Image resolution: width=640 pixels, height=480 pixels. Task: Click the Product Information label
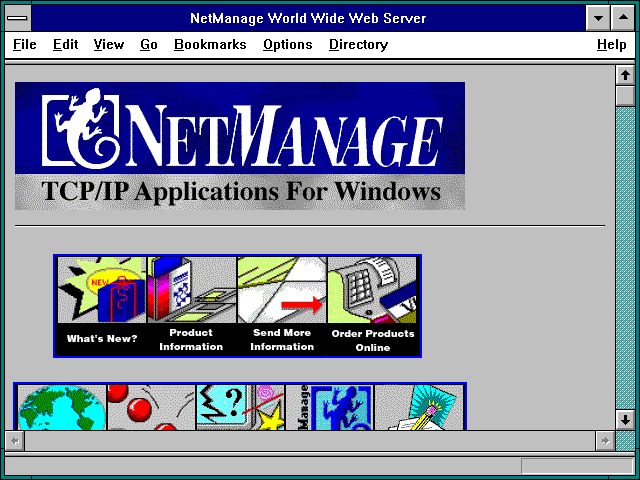point(191,340)
